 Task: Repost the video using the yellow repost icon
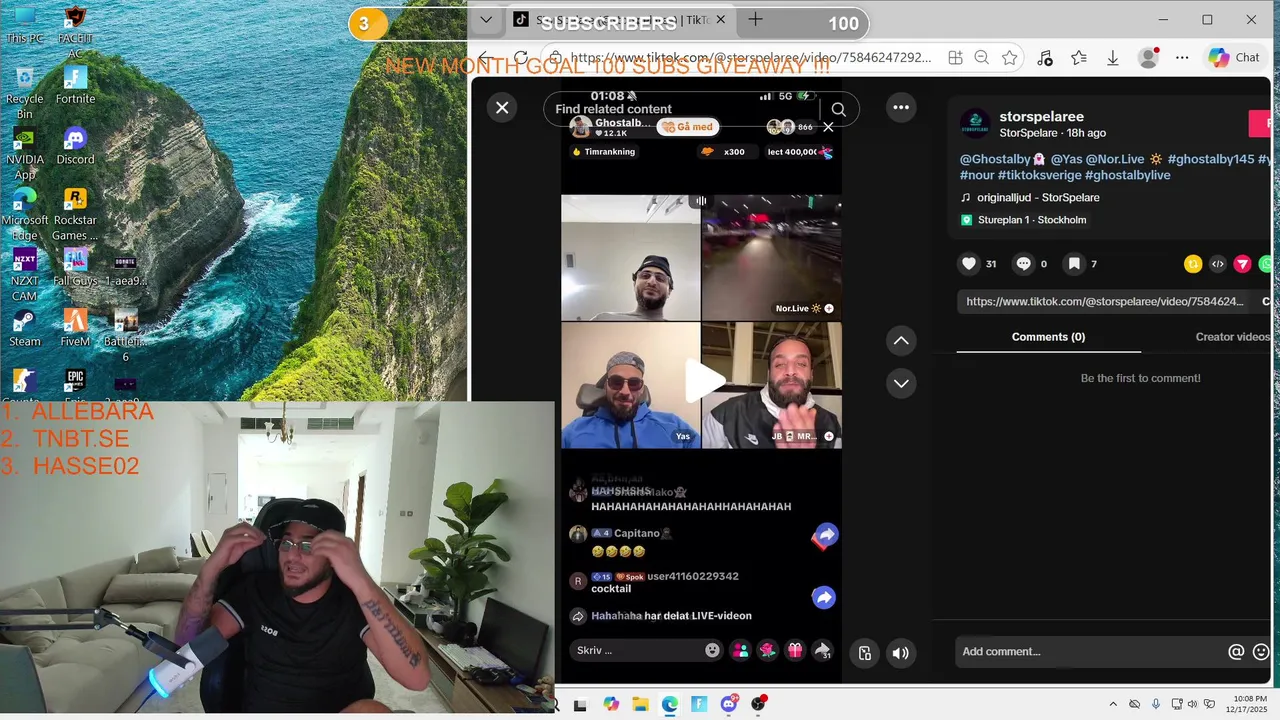click(x=1193, y=264)
